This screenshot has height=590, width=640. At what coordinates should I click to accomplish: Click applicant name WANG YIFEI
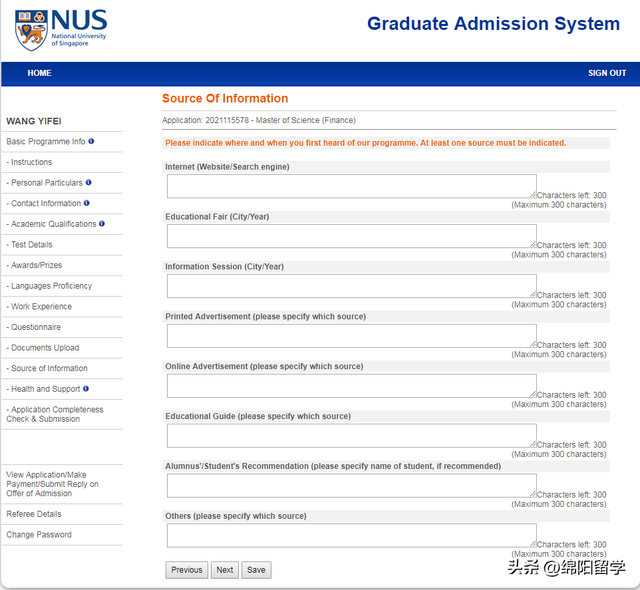tap(34, 121)
